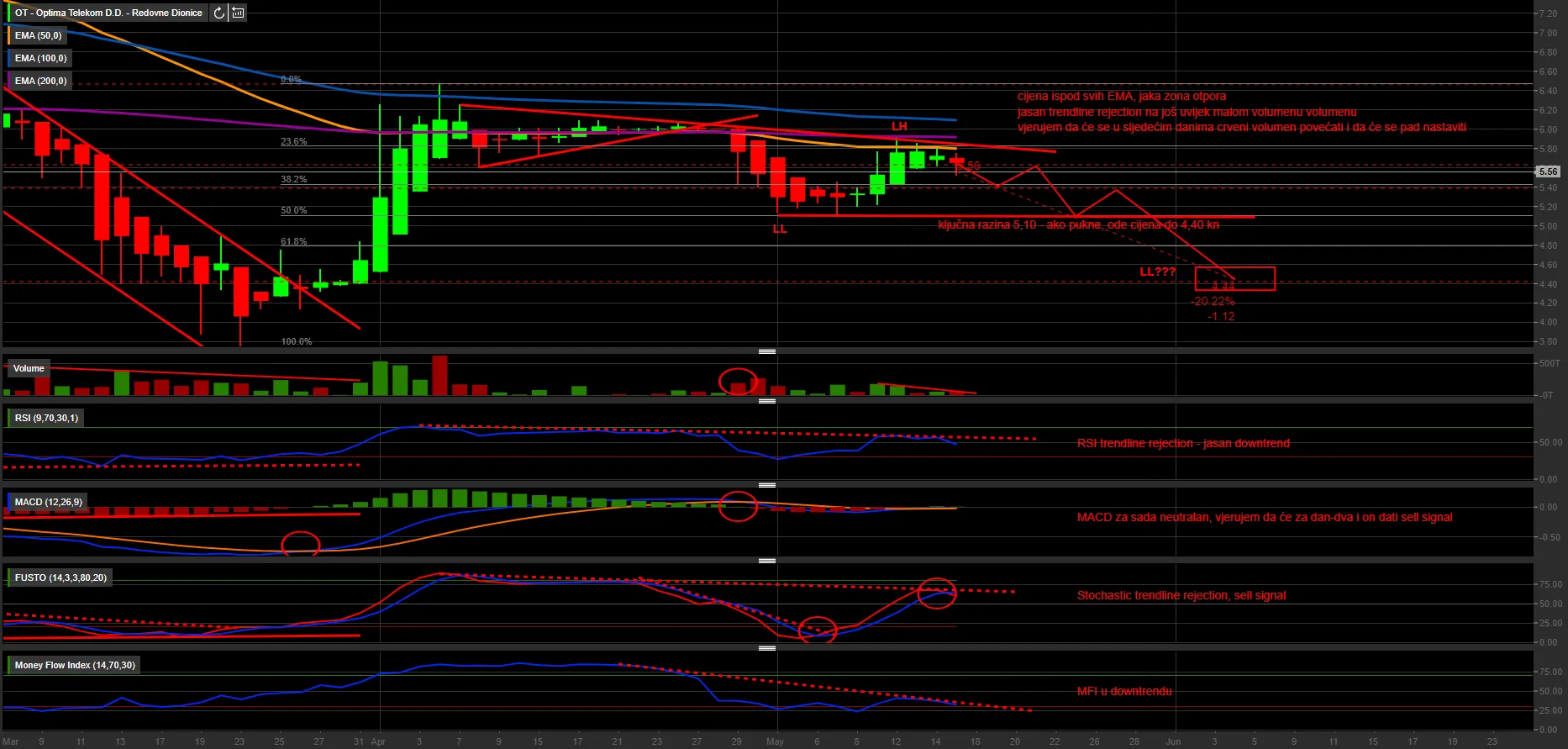Select the splitter handle above the FUSTO panel
This screenshot has height=749, width=1568.
click(766, 561)
